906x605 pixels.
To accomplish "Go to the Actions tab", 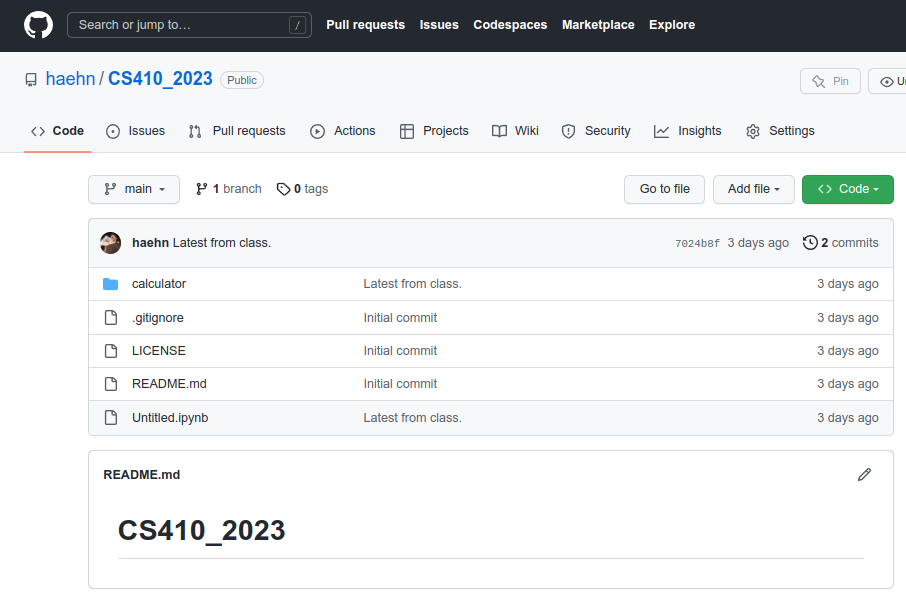I will 343,131.
